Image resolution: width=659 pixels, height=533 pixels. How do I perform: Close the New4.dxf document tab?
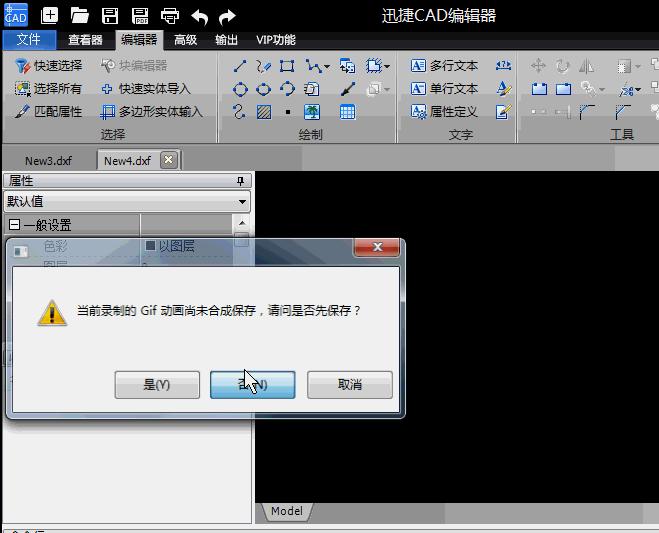[169, 160]
